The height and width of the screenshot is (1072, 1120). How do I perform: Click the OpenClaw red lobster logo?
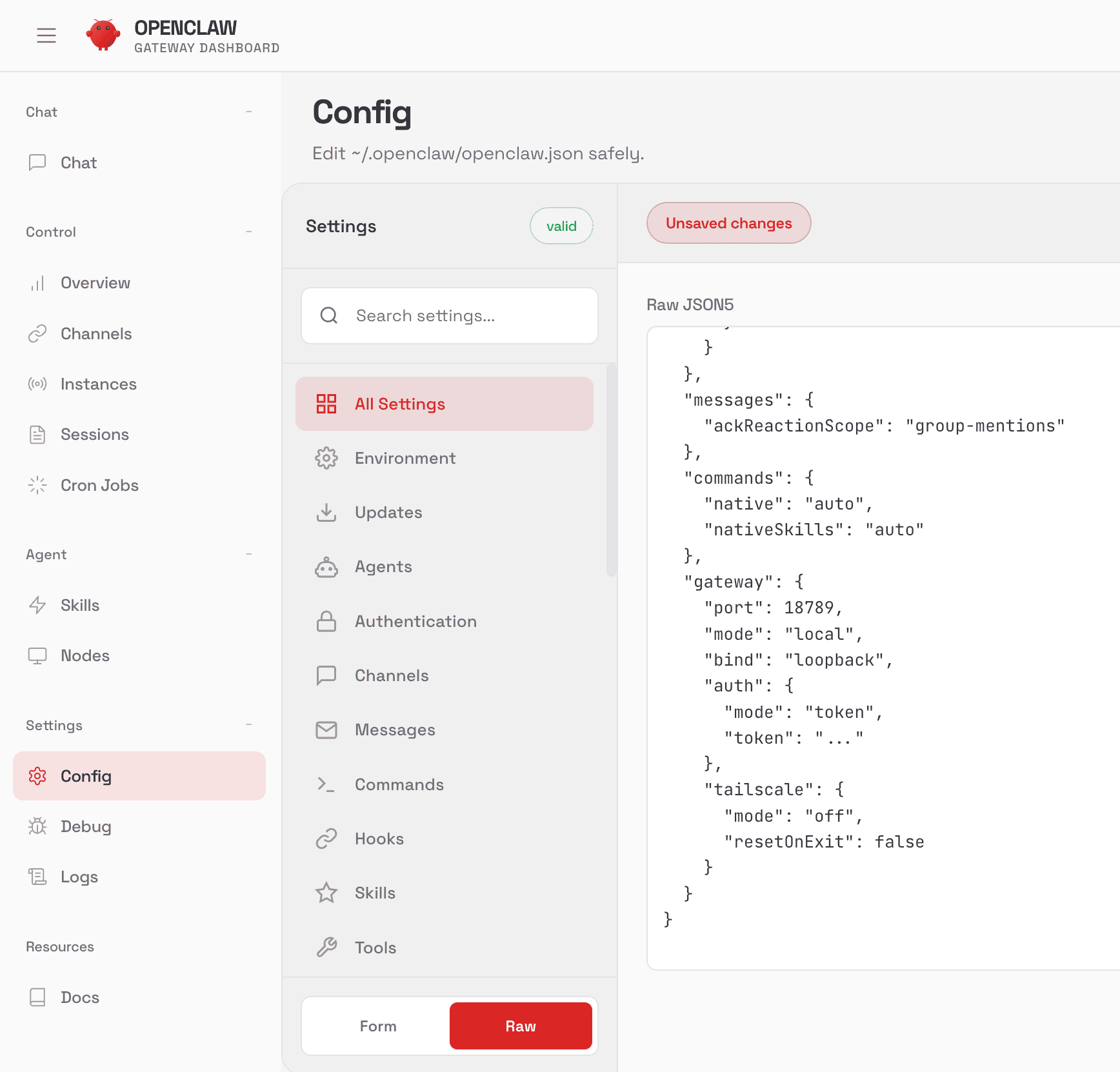103,35
